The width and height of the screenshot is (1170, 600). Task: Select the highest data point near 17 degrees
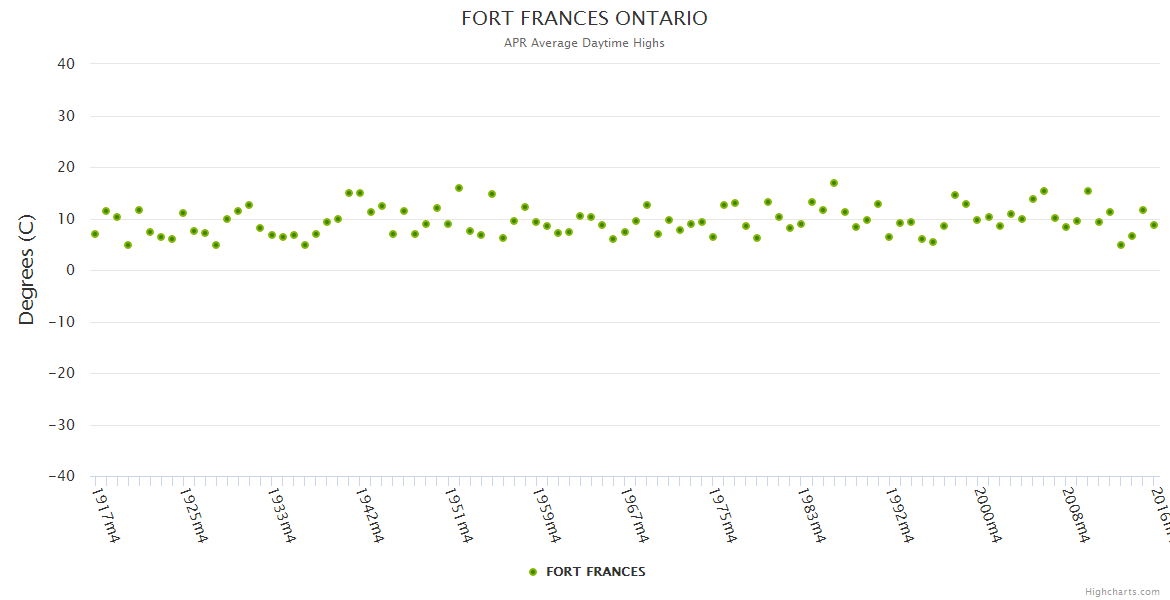(834, 183)
